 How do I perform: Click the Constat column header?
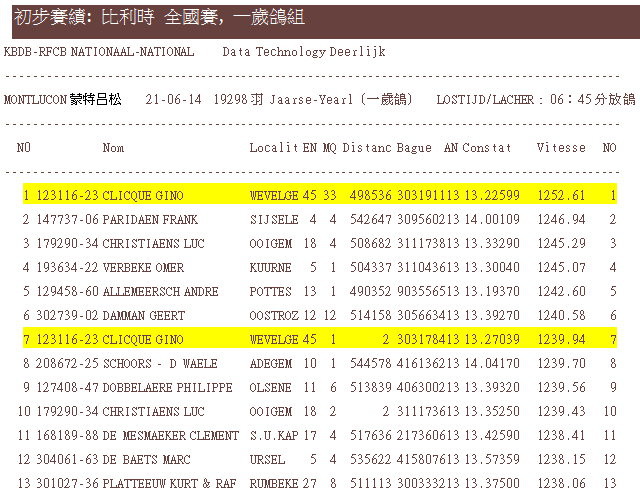[x=487, y=148]
